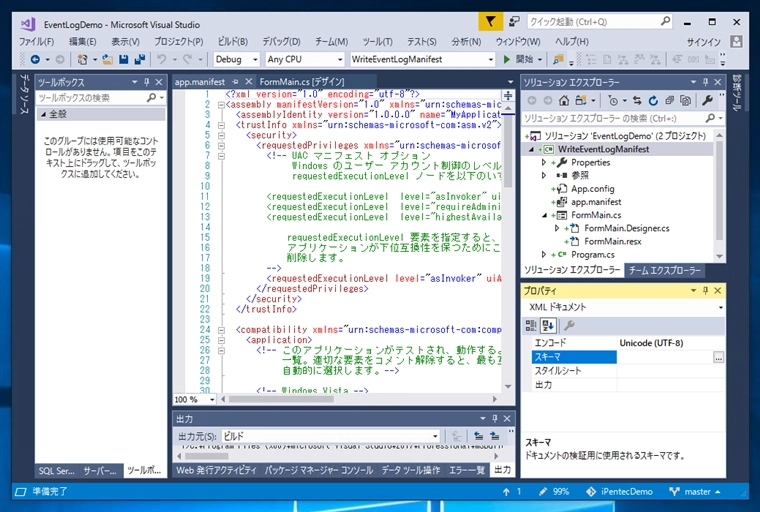The height and width of the screenshot is (512, 760).
Task: Open the ビルド(B) menu
Action: click(232, 41)
